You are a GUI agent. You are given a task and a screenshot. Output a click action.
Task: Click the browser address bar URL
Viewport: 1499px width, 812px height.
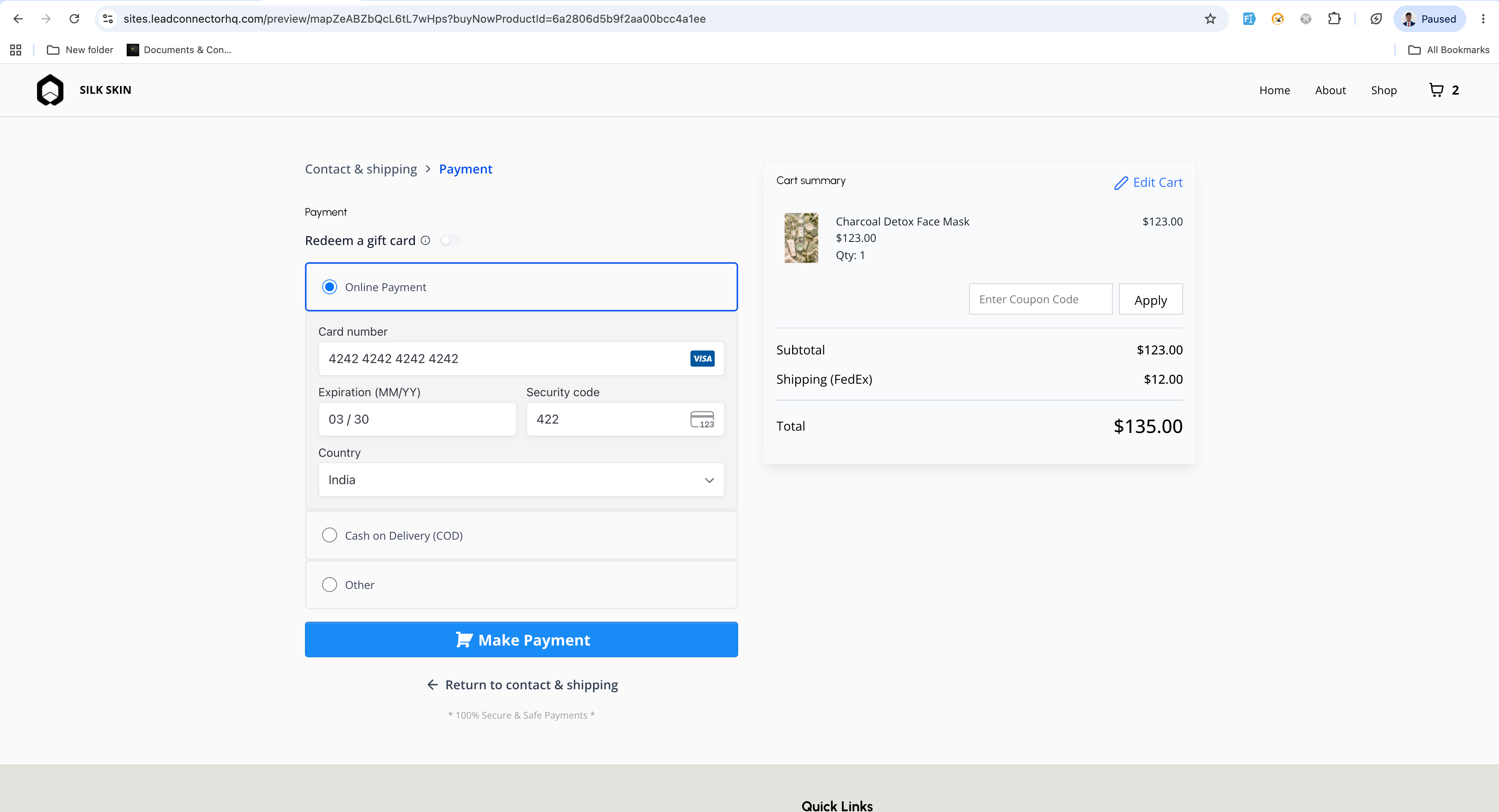tap(414, 19)
